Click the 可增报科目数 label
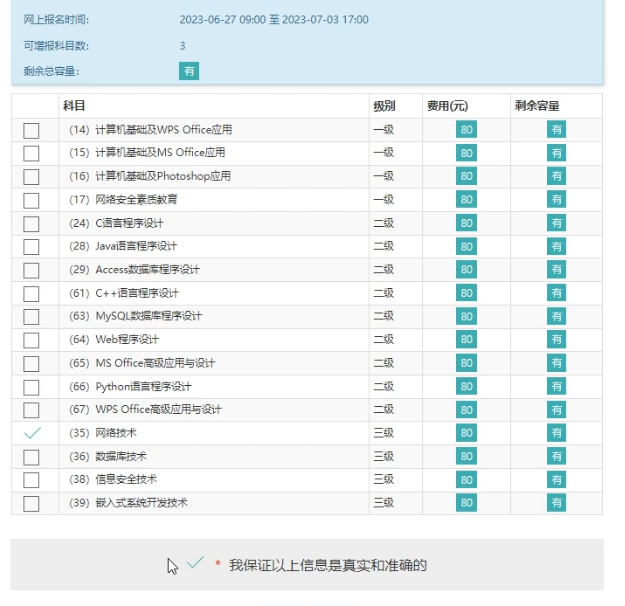625x606 pixels. [x=56, y=46]
